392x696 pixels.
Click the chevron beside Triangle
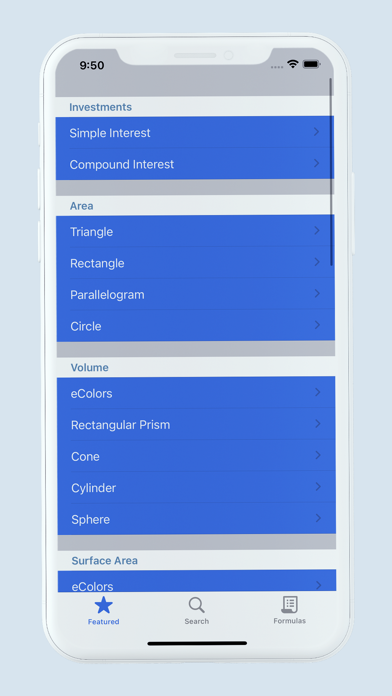point(317,230)
